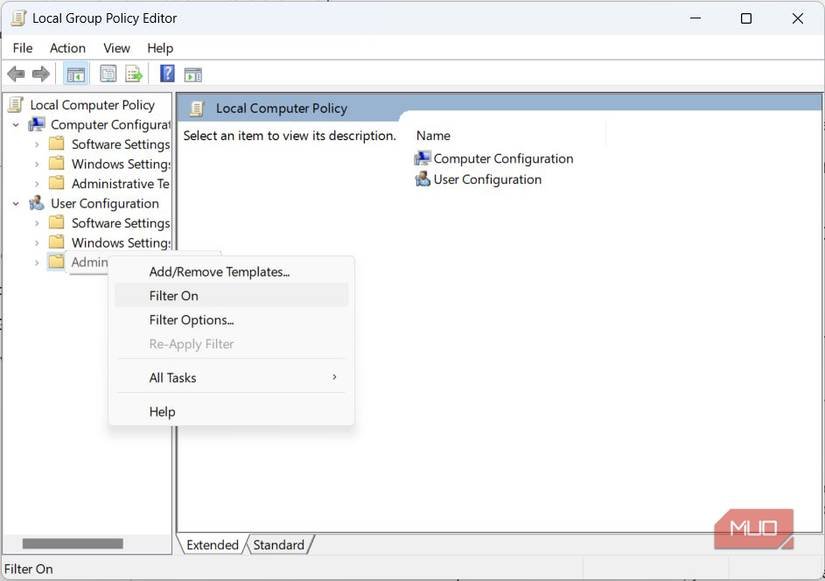Click the Export List toolbar icon
Viewport: 825px width, 581px height.
pos(133,74)
